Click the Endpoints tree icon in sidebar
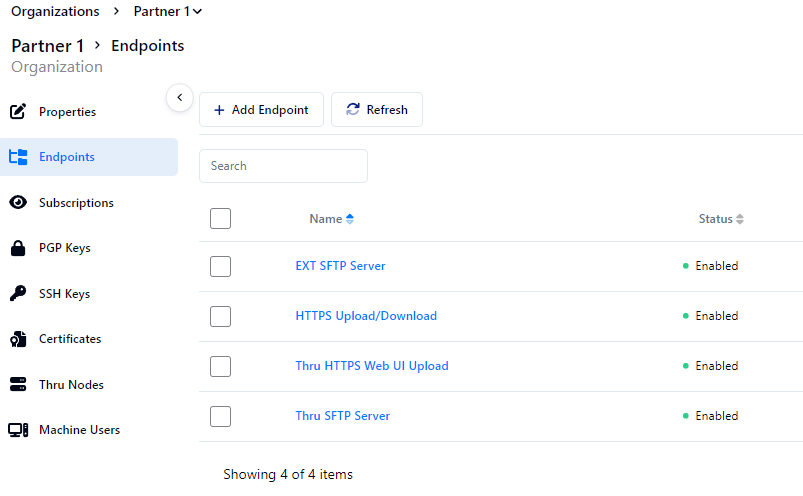The width and height of the screenshot is (803, 496). point(17,157)
